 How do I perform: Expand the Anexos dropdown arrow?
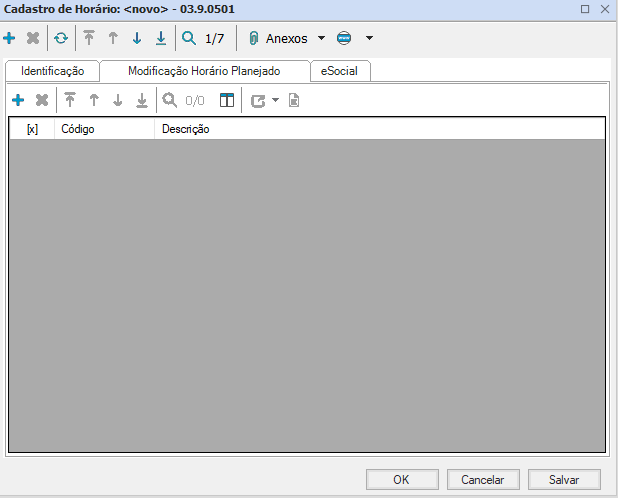(321, 39)
